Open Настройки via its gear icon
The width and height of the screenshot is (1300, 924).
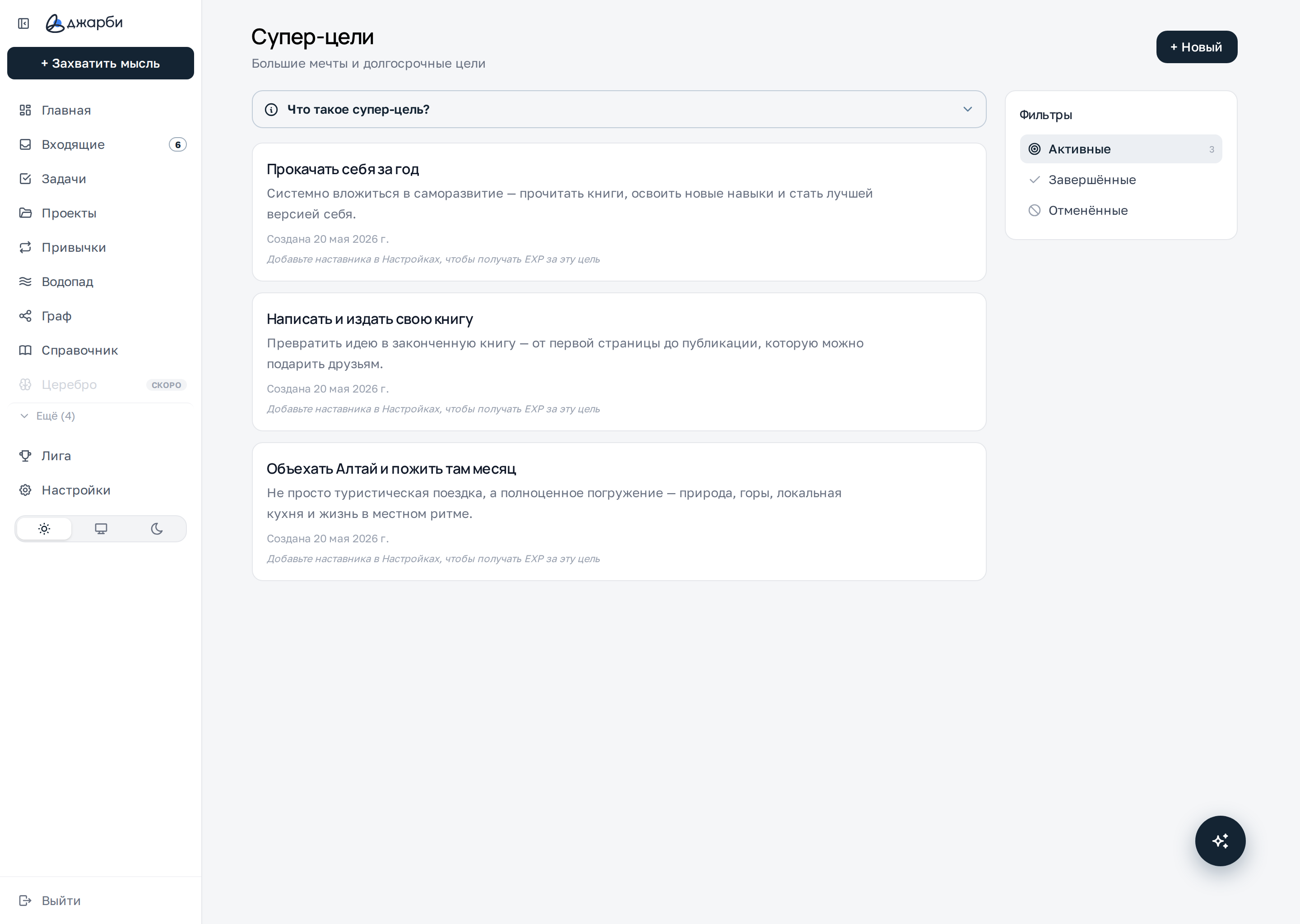click(25, 490)
